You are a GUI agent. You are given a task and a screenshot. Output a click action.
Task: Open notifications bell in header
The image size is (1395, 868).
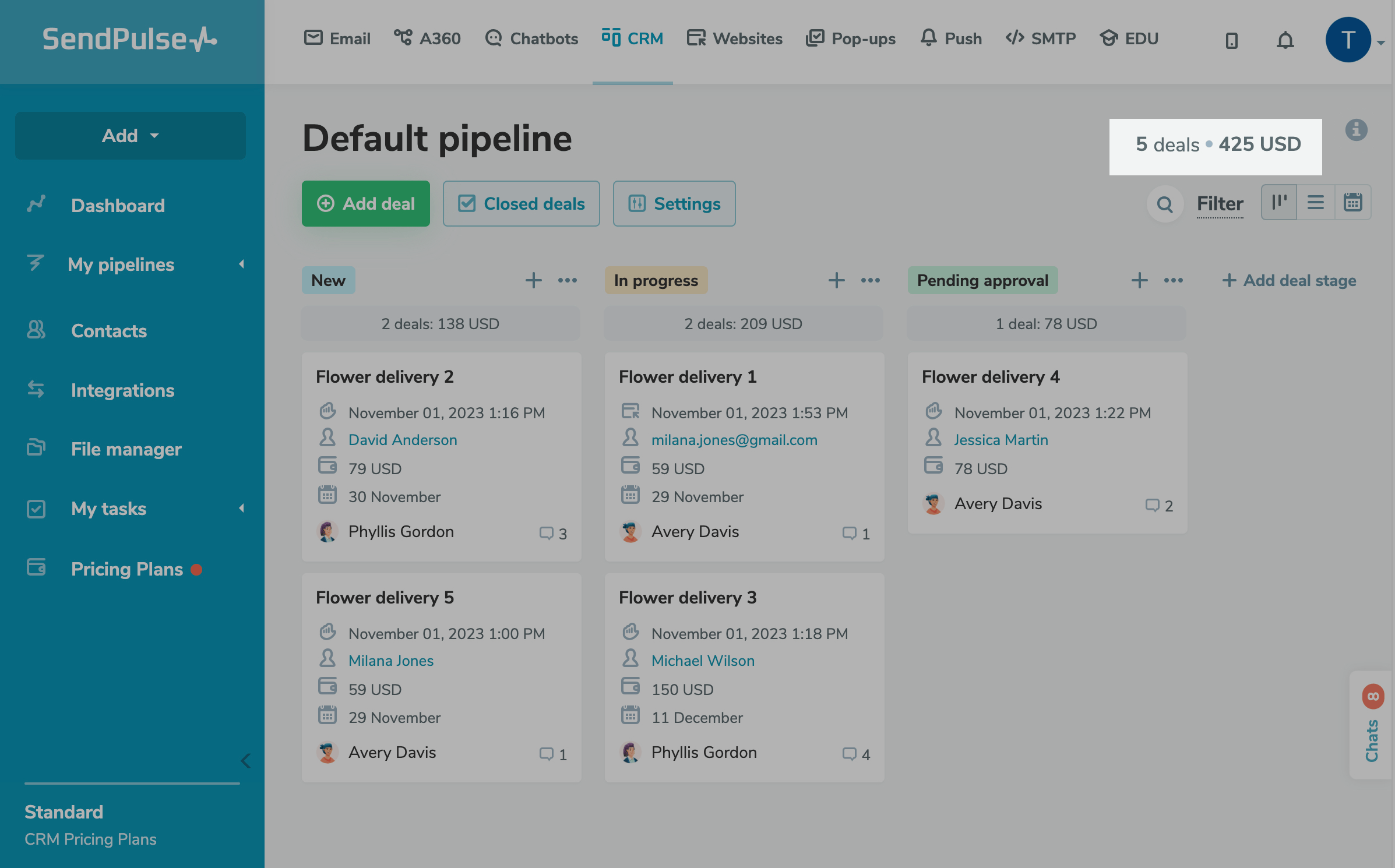pyautogui.click(x=1285, y=40)
